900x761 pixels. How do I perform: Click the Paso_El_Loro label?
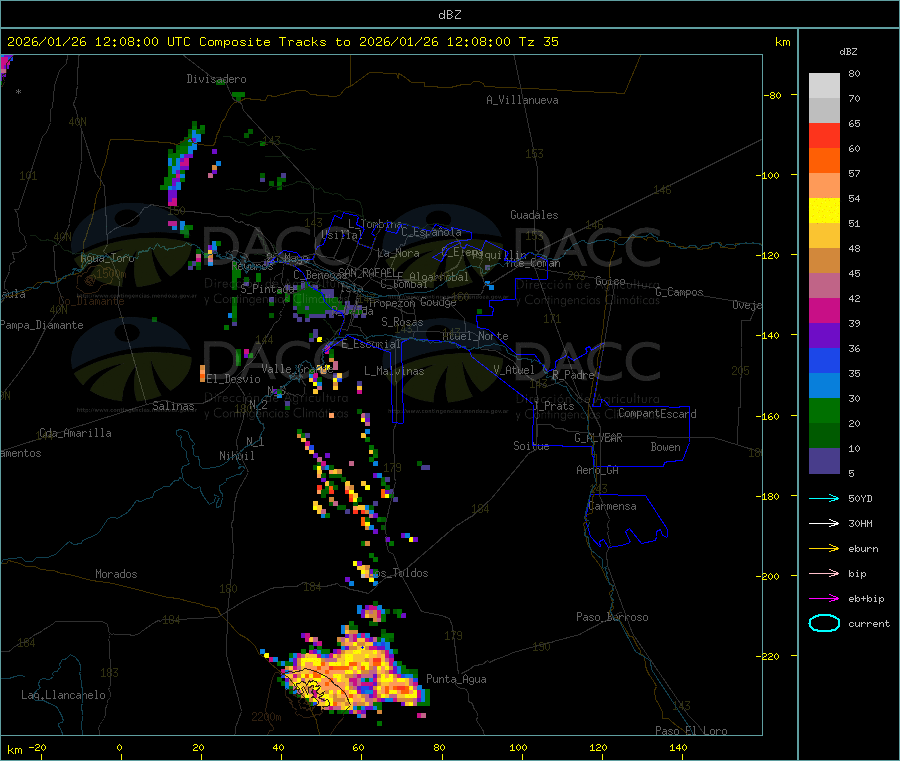tap(692, 731)
